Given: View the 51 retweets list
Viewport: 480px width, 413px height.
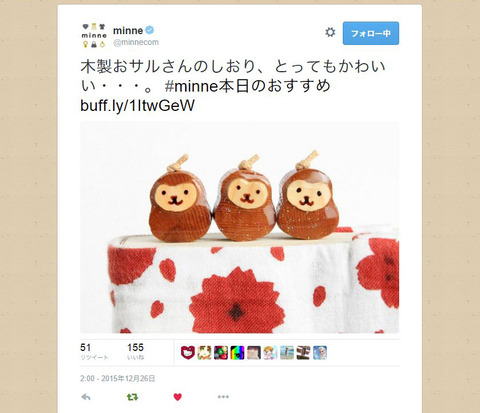Looking at the screenshot, I should tap(94, 352).
